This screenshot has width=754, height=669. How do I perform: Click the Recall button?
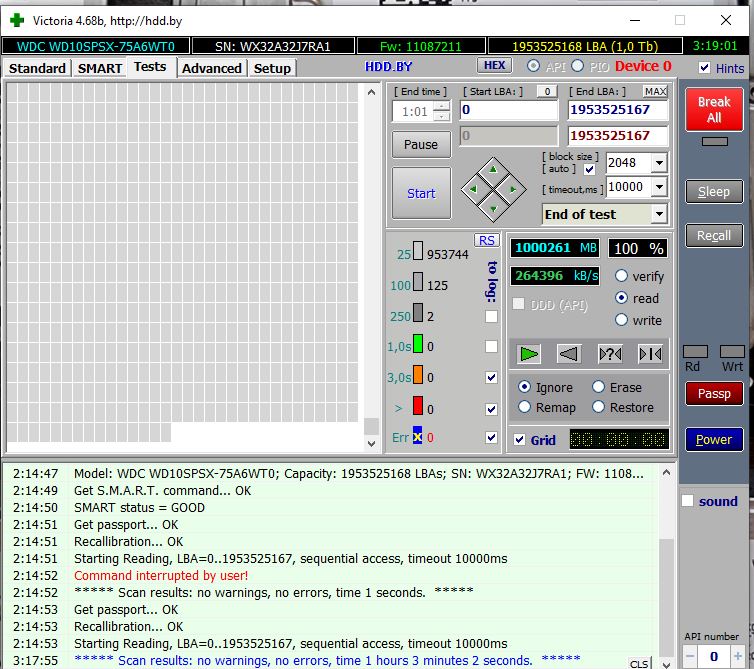[x=714, y=235]
